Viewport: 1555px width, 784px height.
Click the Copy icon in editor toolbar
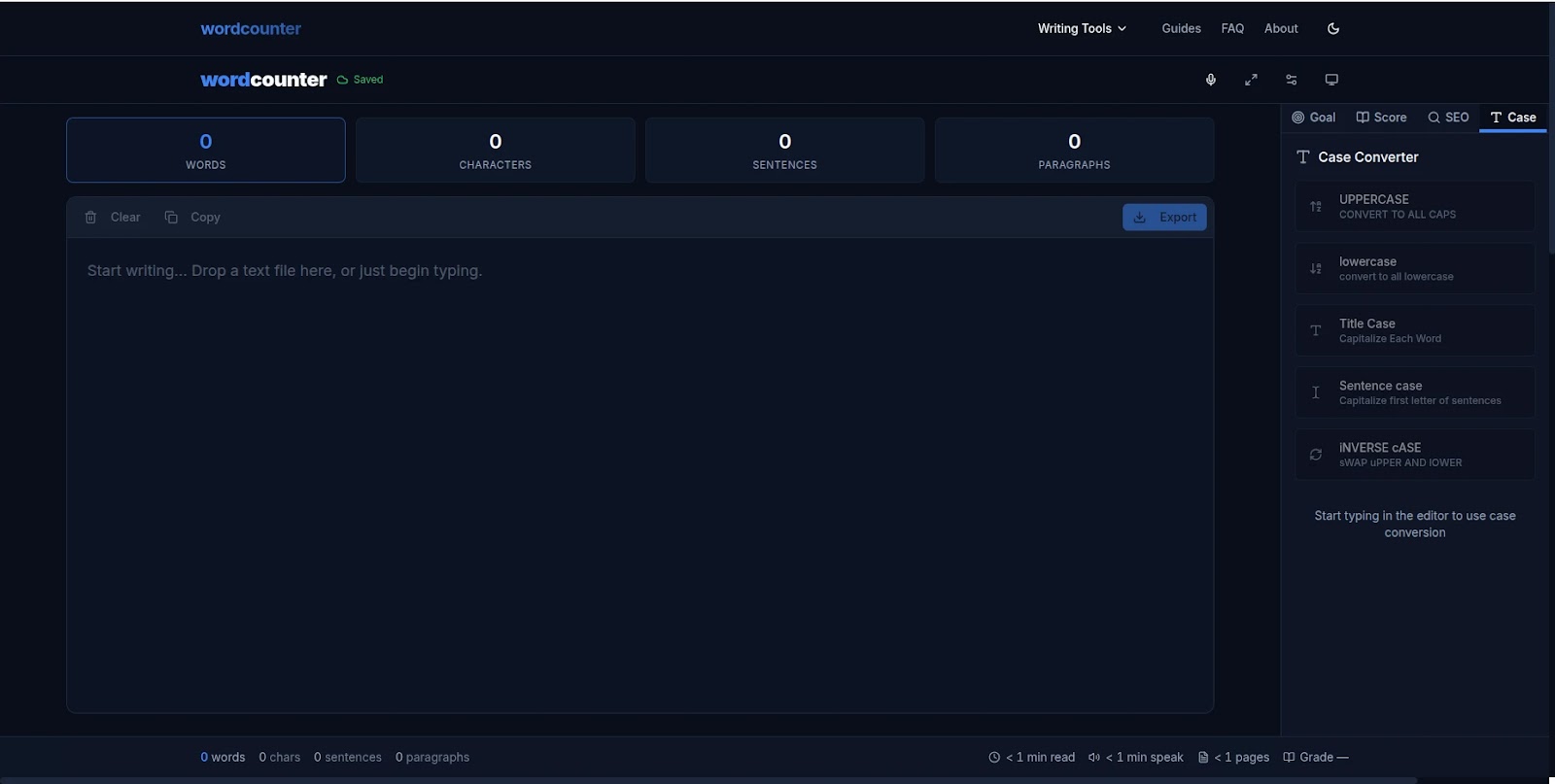tap(171, 218)
